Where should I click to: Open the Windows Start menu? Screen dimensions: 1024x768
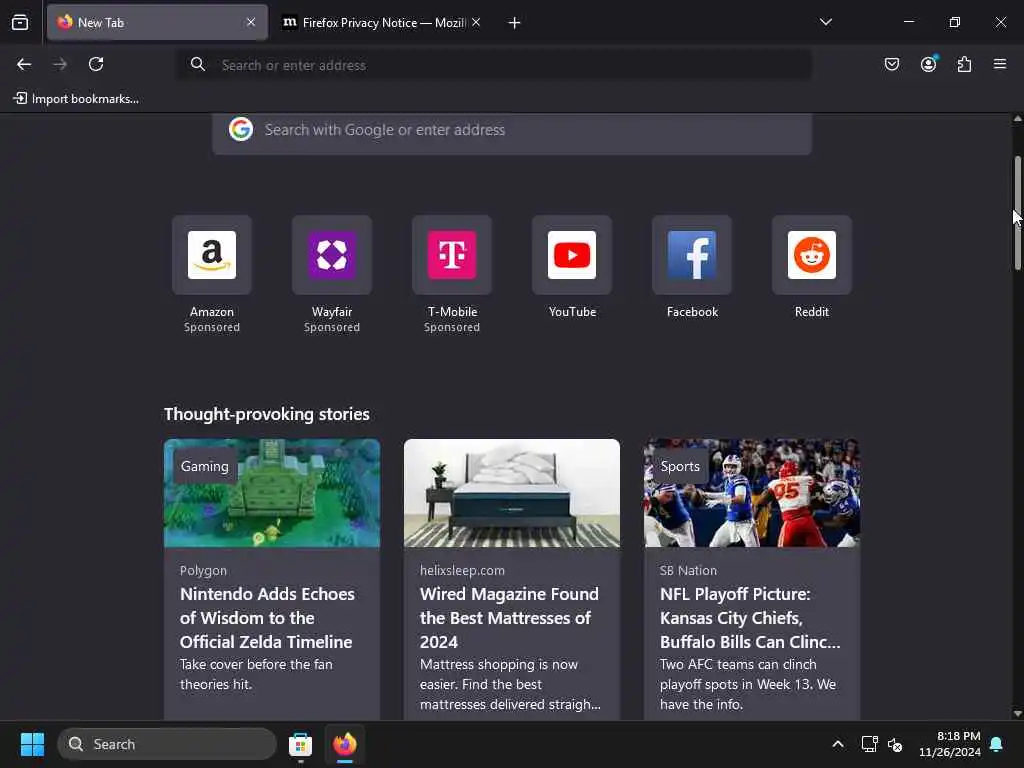[32, 744]
